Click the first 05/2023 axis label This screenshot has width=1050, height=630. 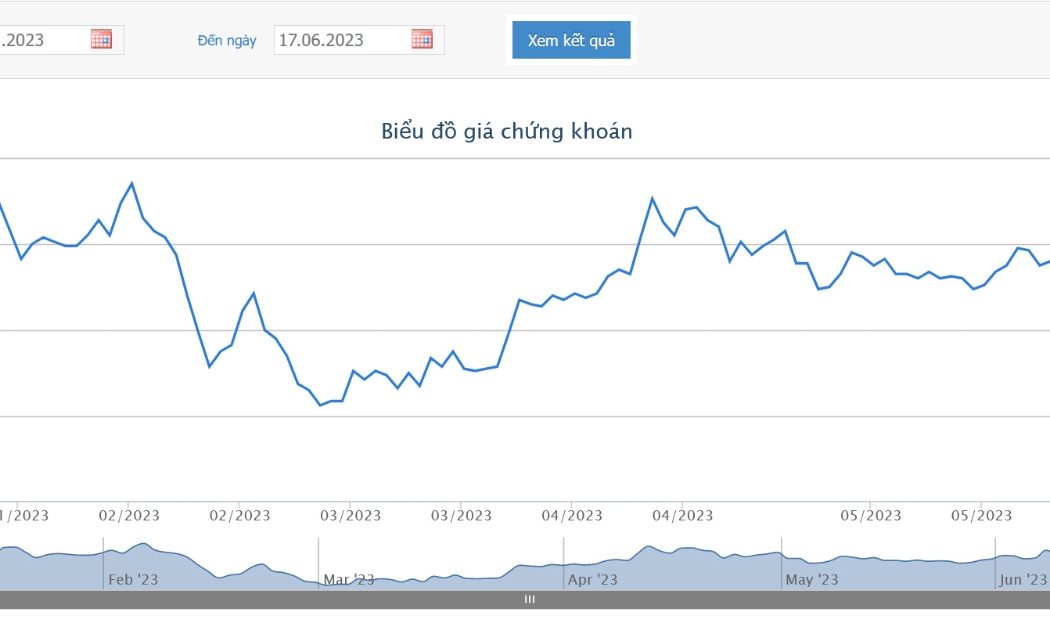(871, 516)
